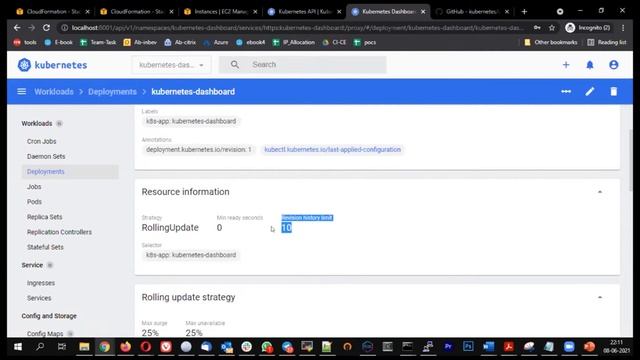Click the browser back arrow
Screen dimensions: 640x360
pos(17,28)
